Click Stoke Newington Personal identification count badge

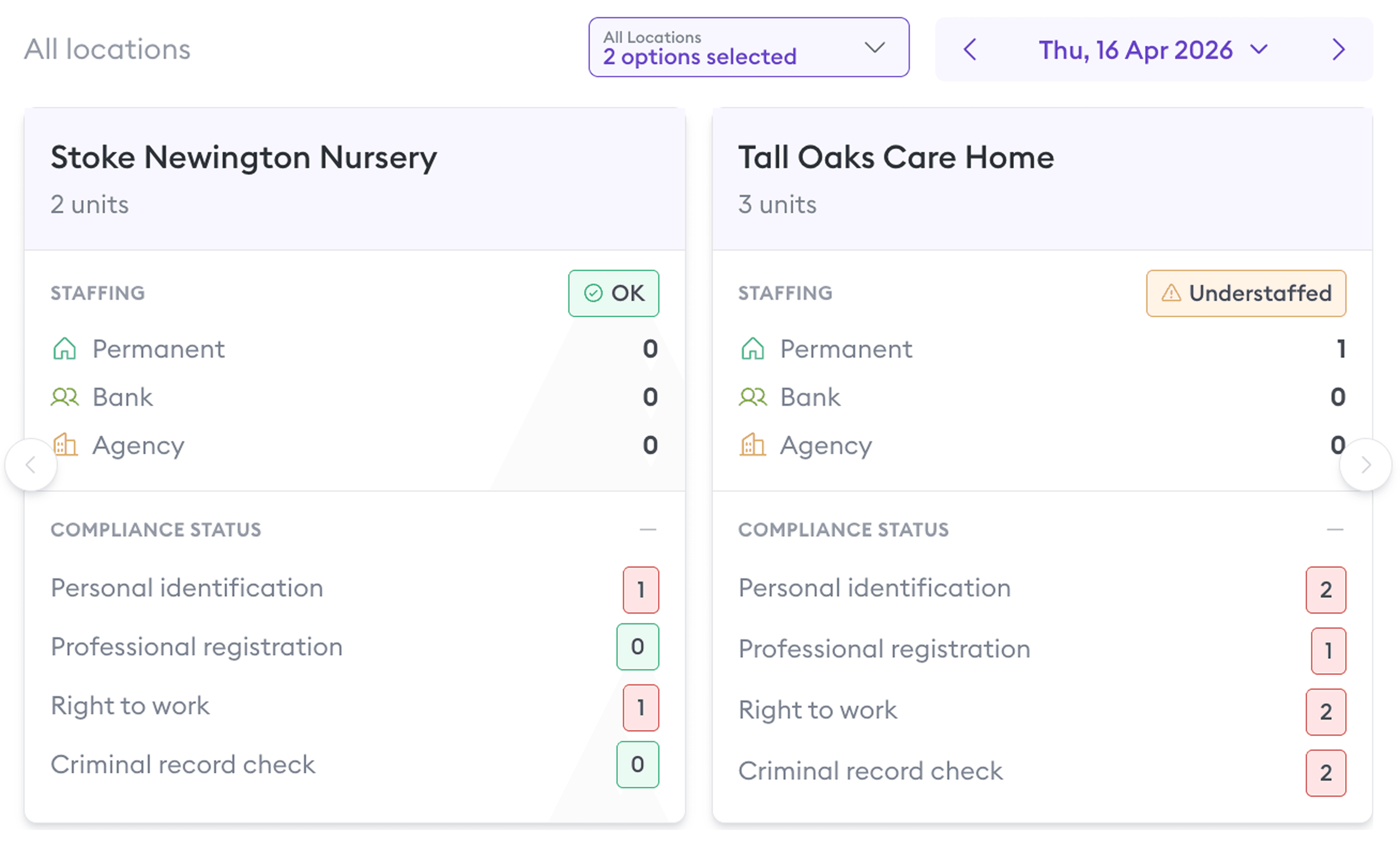tap(641, 590)
